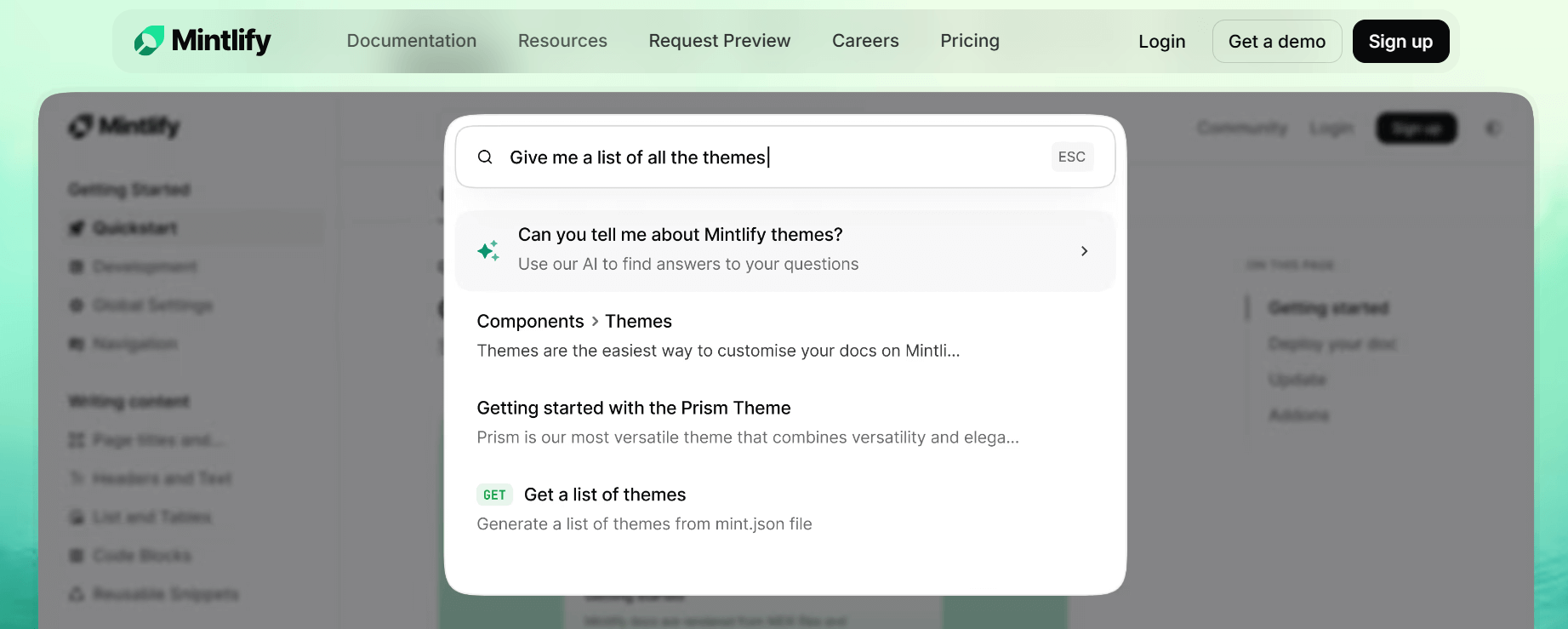Image resolution: width=1568 pixels, height=629 pixels.
Task: Toggle dark mode icon in docs preview
Action: coord(1493,128)
